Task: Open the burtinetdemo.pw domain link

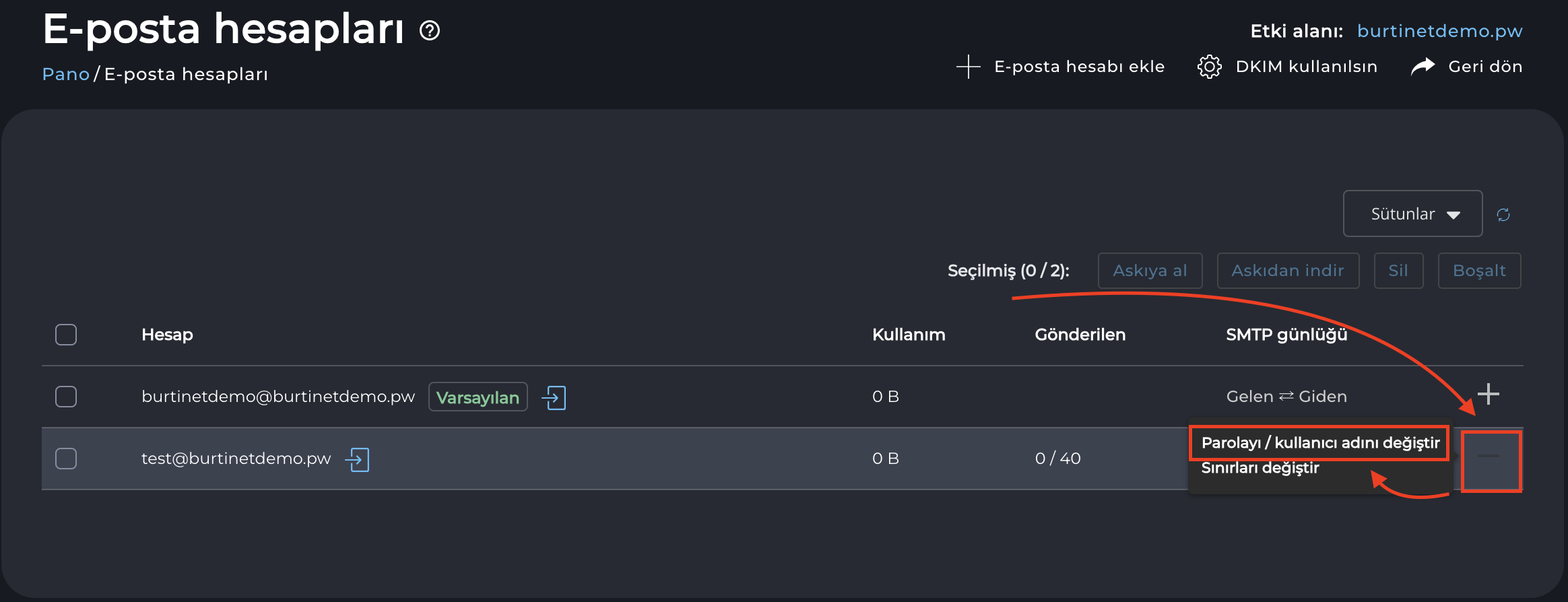Action: (x=1439, y=31)
